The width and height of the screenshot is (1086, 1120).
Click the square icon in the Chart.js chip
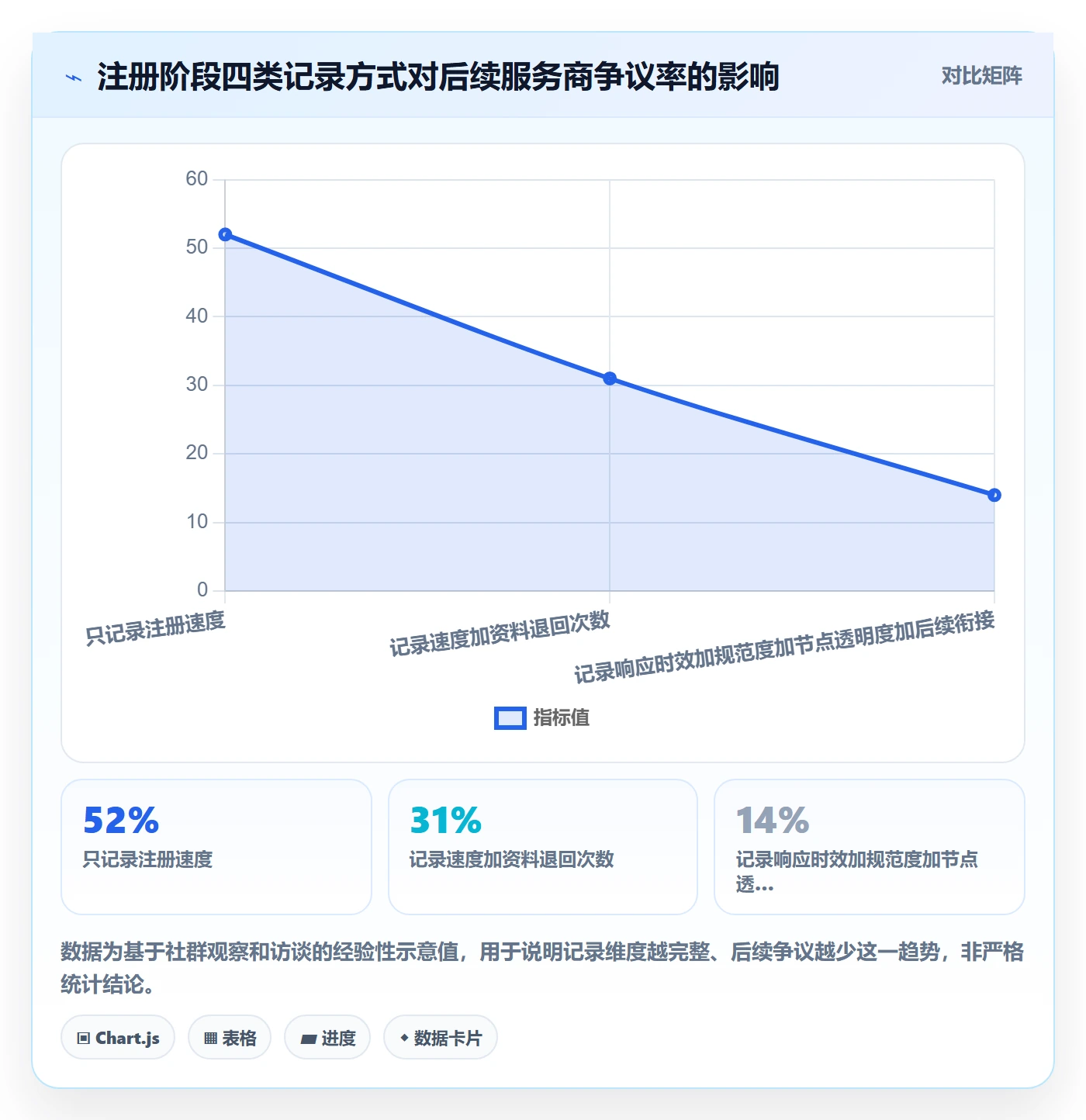84,1039
